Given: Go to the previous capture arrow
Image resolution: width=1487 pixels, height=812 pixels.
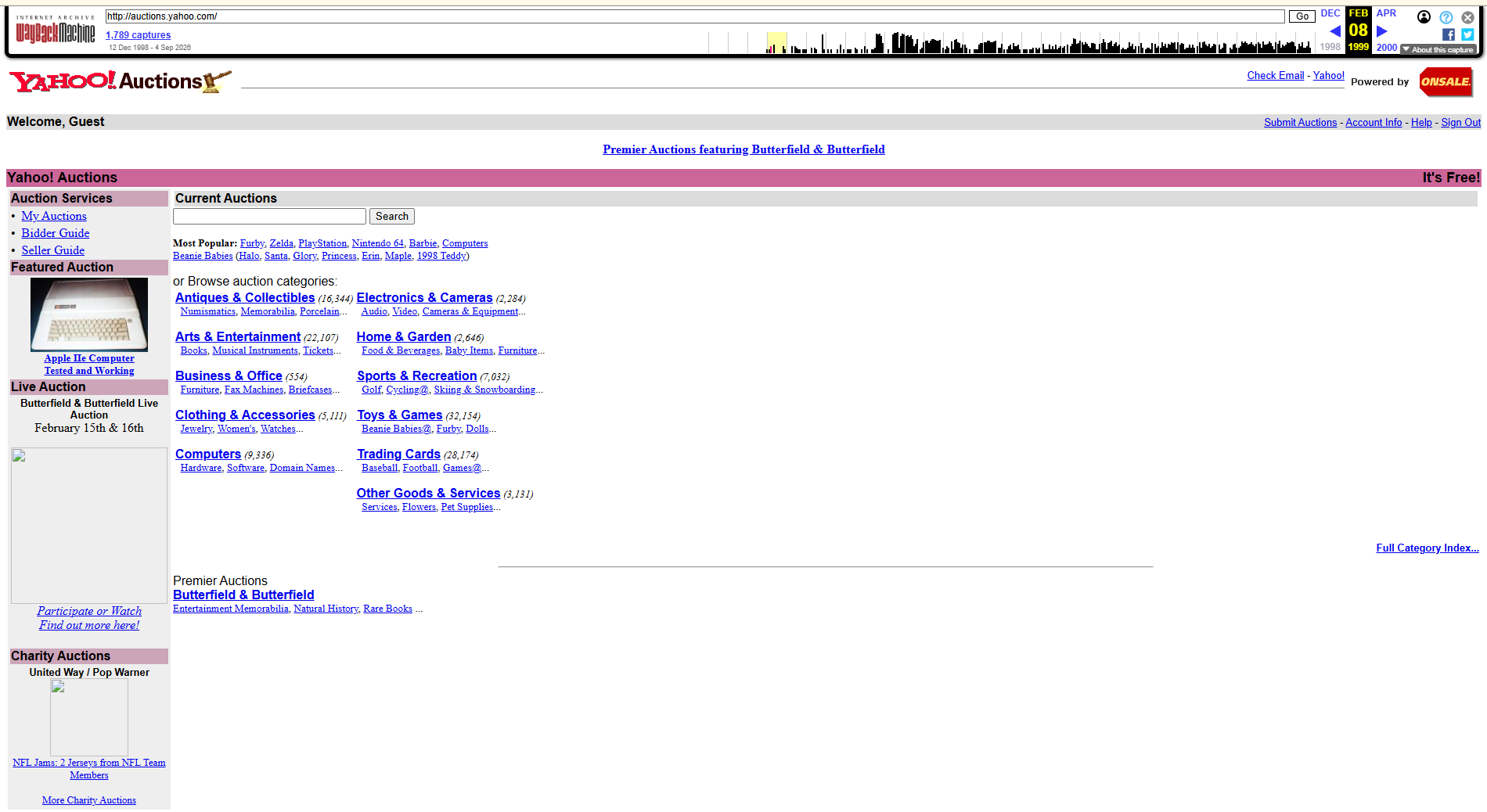Looking at the screenshot, I should (x=1335, y=31).
